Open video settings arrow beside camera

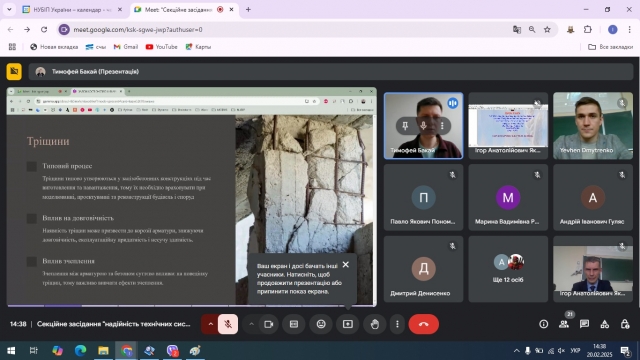pos(251,324)
